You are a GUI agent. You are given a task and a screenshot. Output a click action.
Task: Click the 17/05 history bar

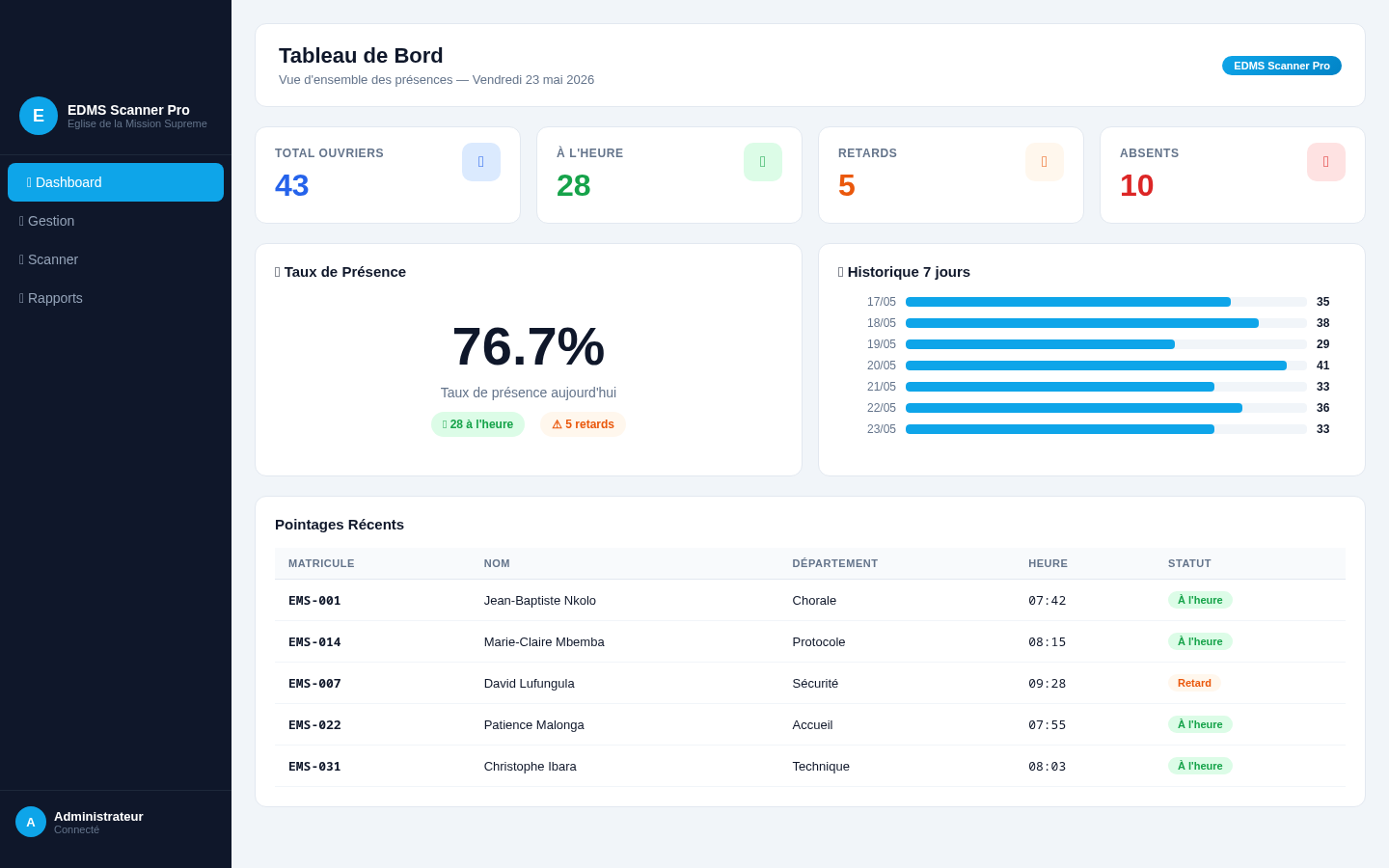click(1106, 302)
